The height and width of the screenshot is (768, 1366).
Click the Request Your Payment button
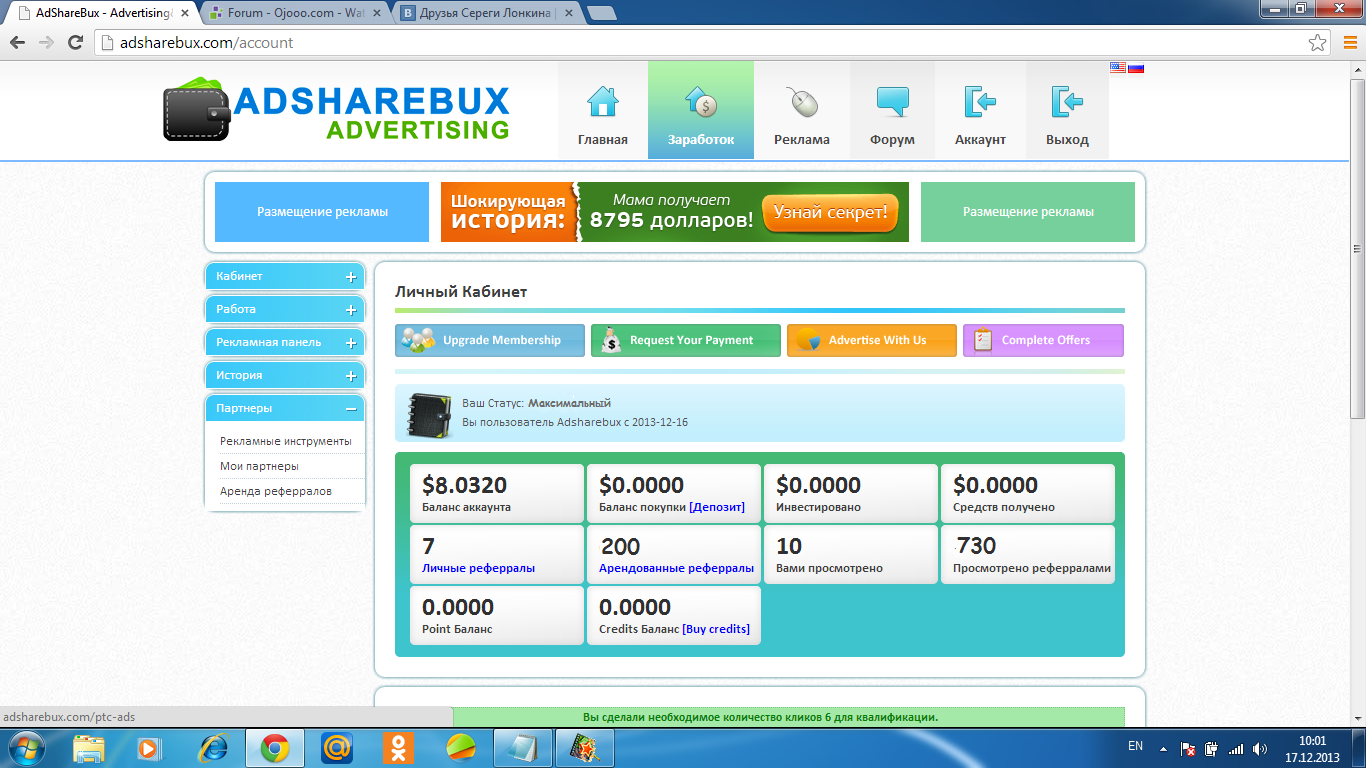686,341
